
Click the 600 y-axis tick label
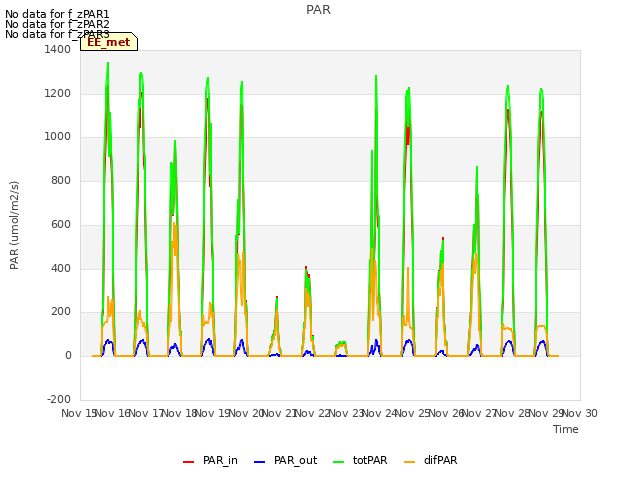[61, 224]
